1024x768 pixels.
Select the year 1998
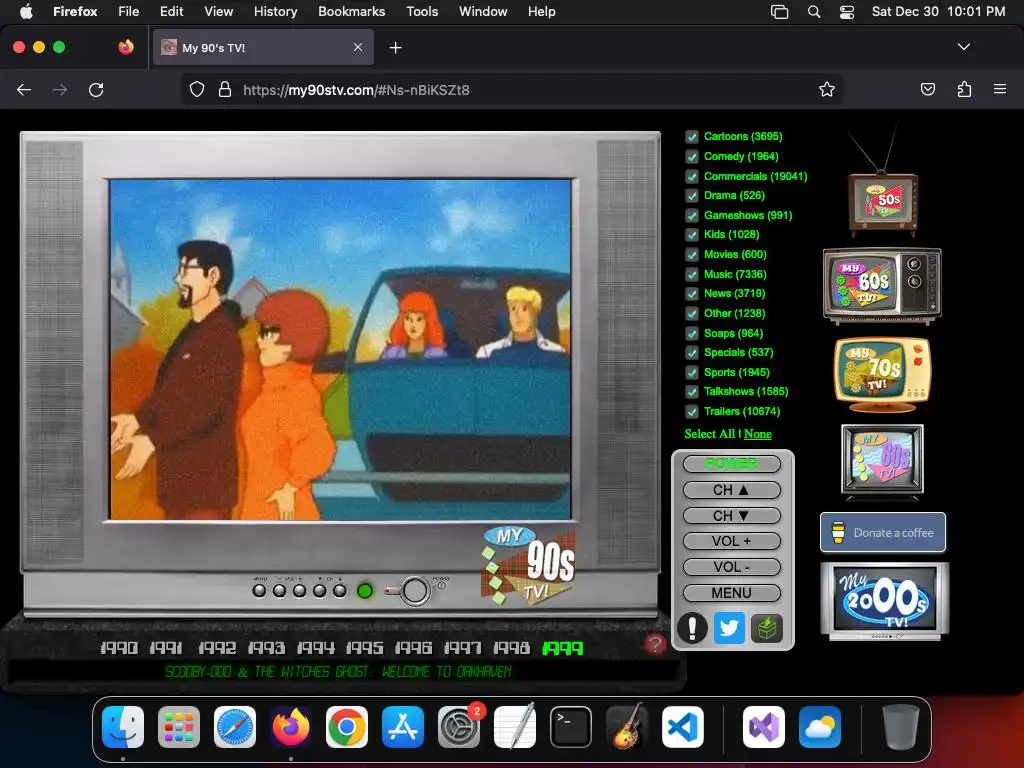(511, 648)
